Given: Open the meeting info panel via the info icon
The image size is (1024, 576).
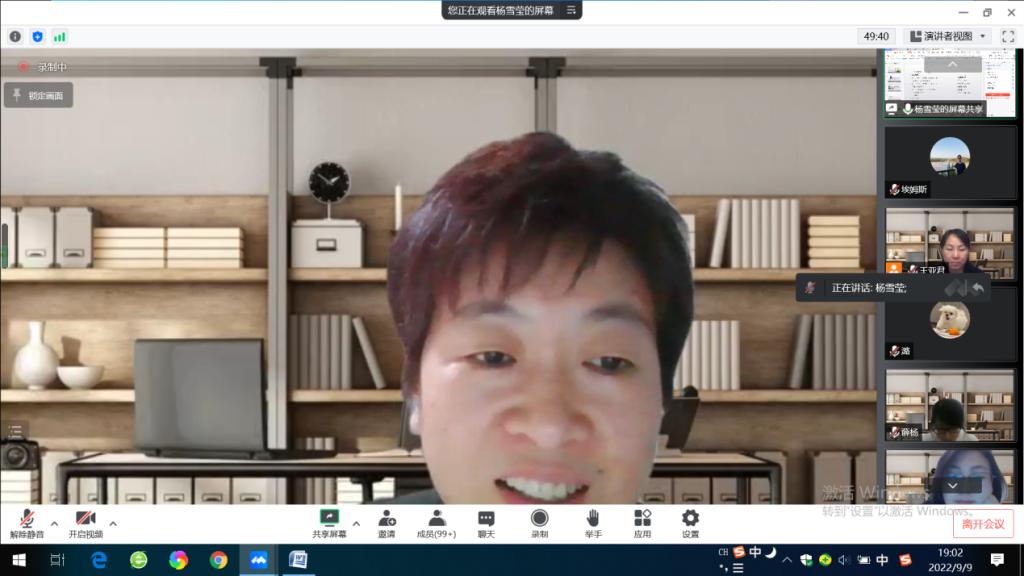Looking at the screenshot, I should tap(15, 35).
